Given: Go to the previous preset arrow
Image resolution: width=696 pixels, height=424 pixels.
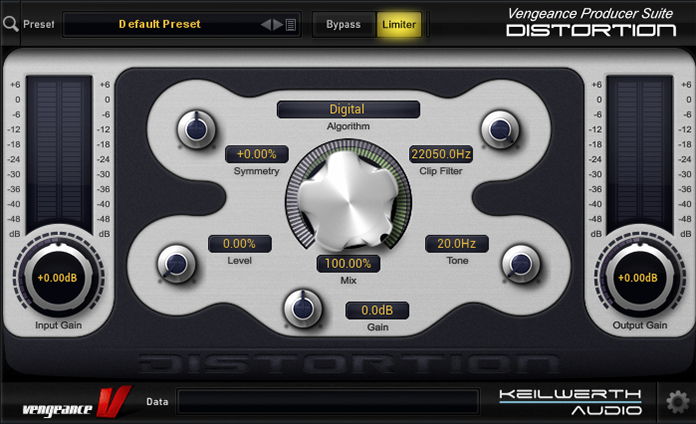Looking at the screenshot, I should [x=266, y=24].
